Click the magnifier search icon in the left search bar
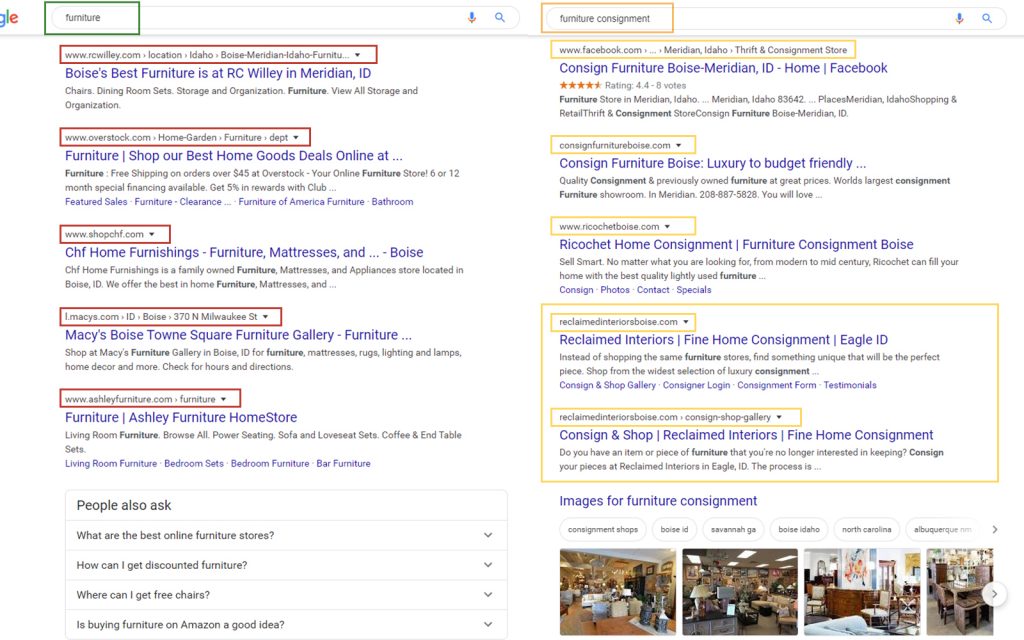Viewport: 1024px width, 640px height. tap(499, 17)
